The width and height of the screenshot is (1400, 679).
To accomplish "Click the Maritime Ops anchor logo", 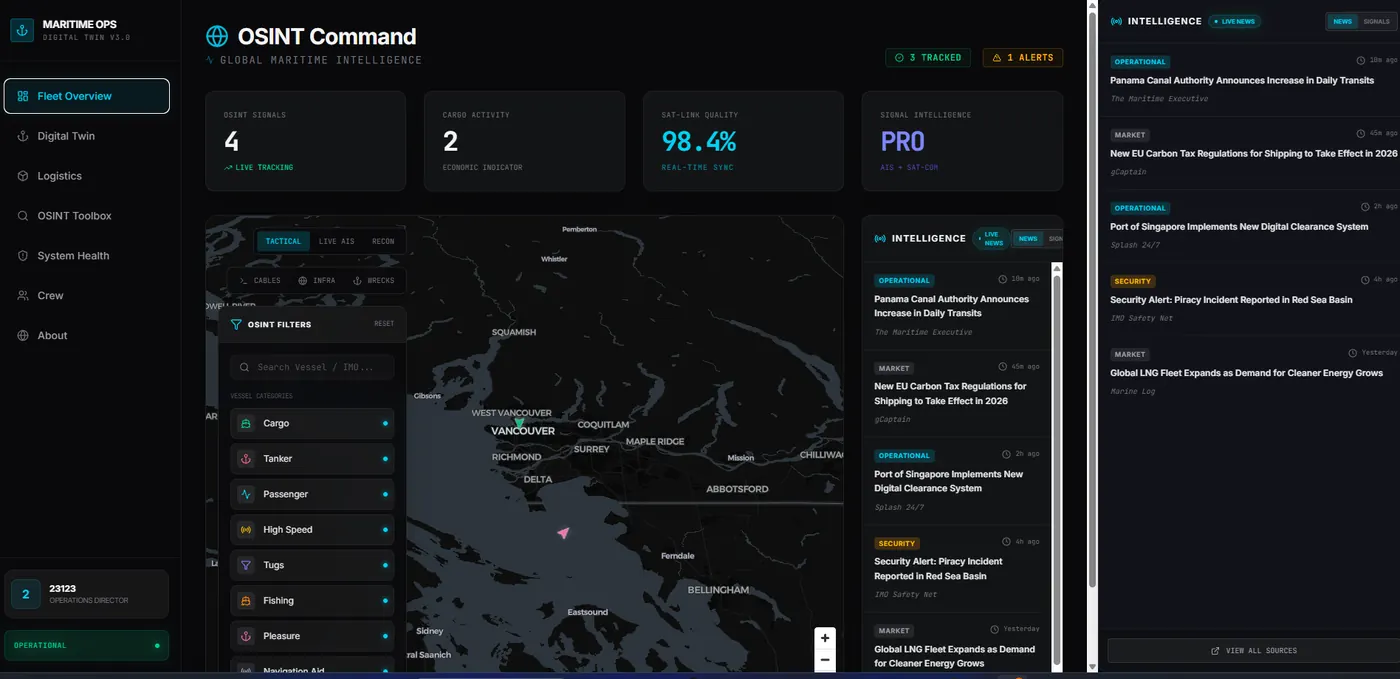I will (22, 30).
